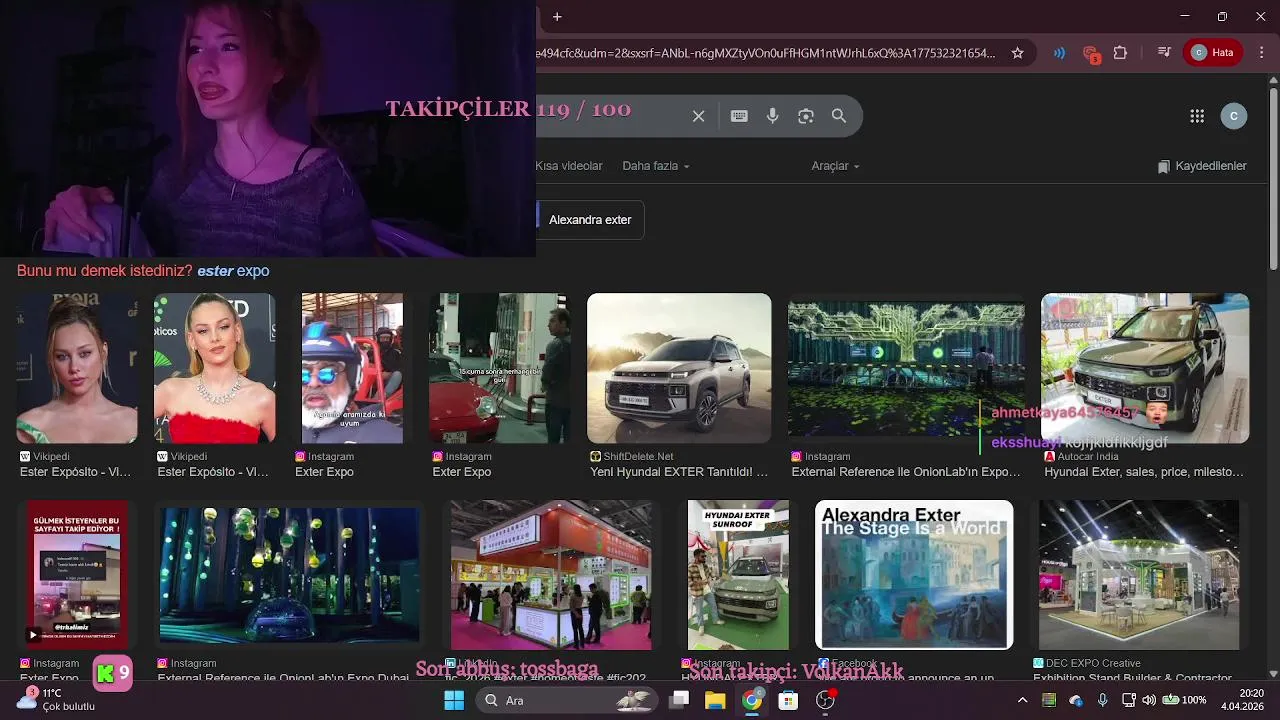Click the page scrollbar on the right
The height and width of the screenshot is (720, 1280).
1273,180
